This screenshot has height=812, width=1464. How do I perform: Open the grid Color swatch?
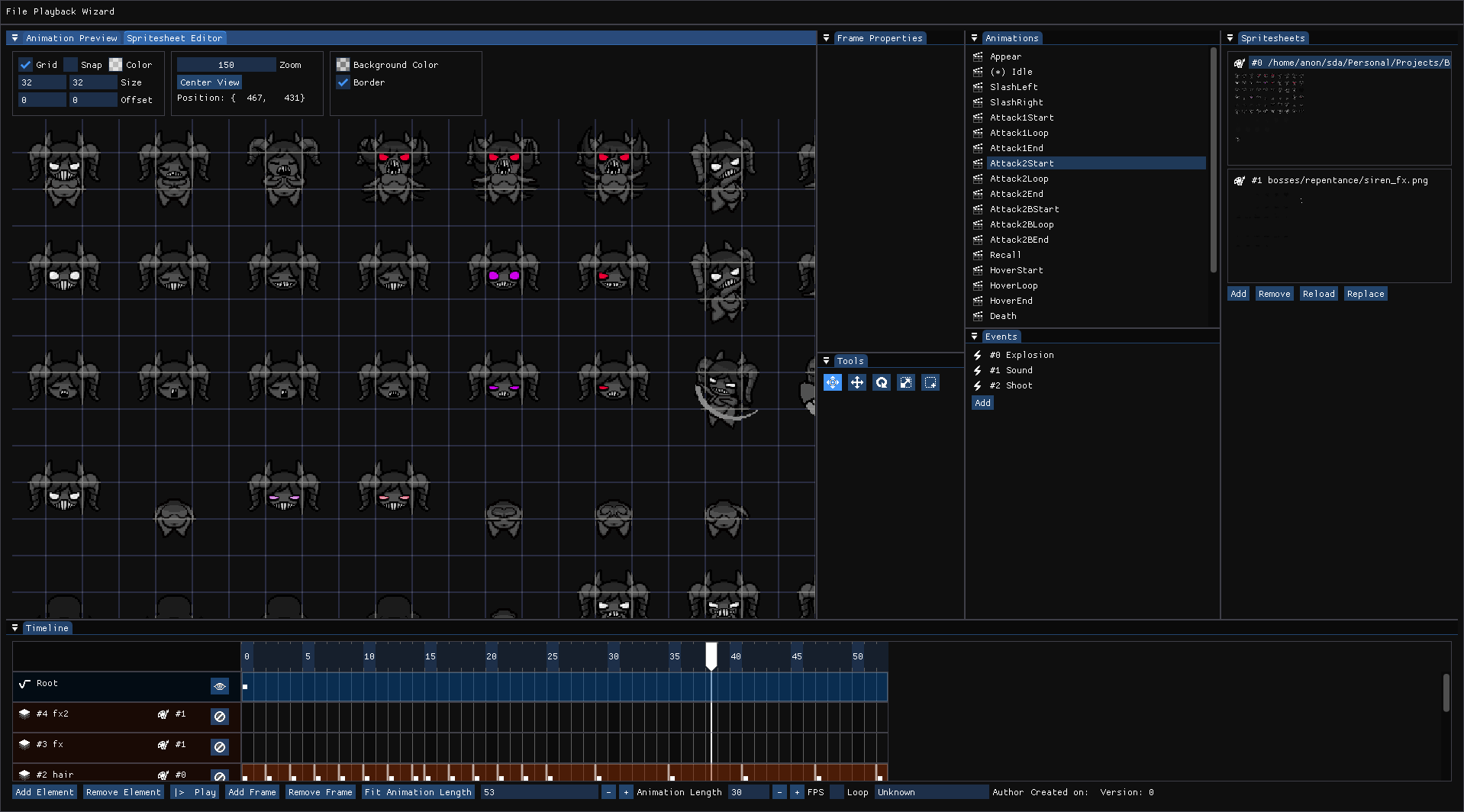(115, 65)
